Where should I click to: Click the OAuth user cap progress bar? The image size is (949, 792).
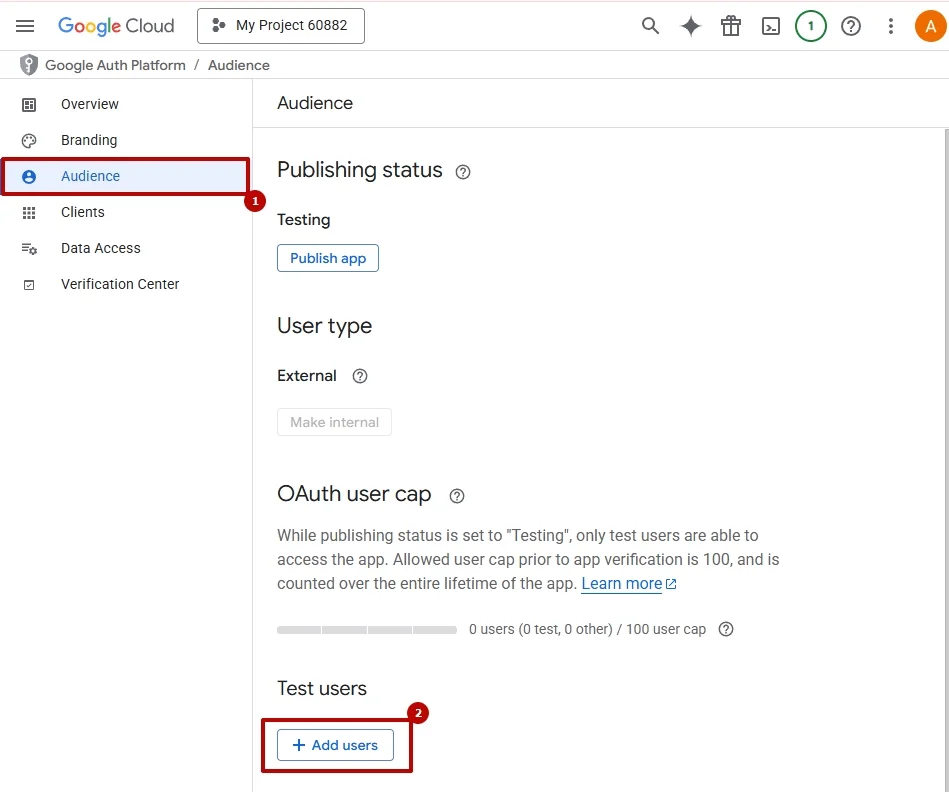[367, 630]
